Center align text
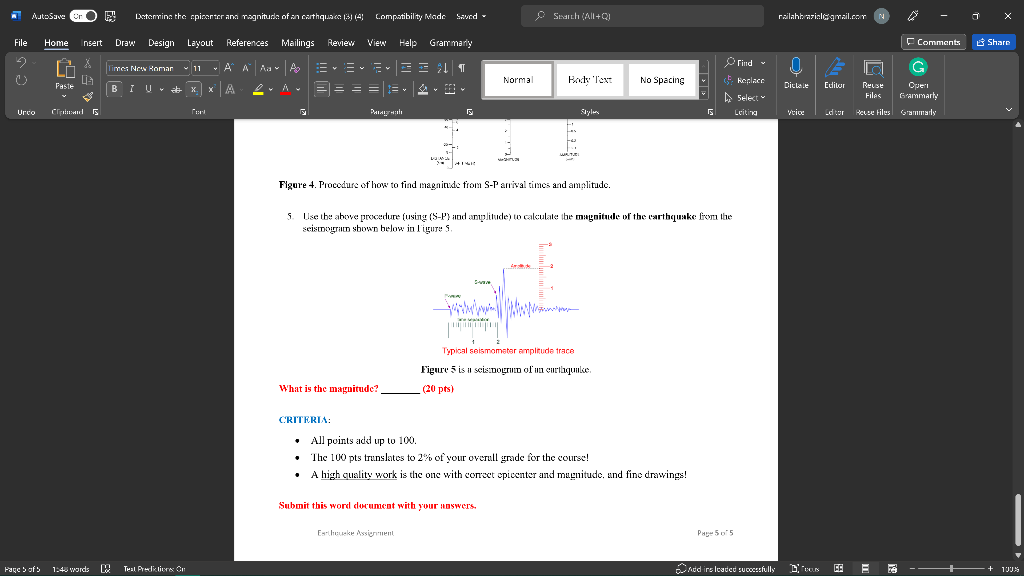 click(339, 89)
